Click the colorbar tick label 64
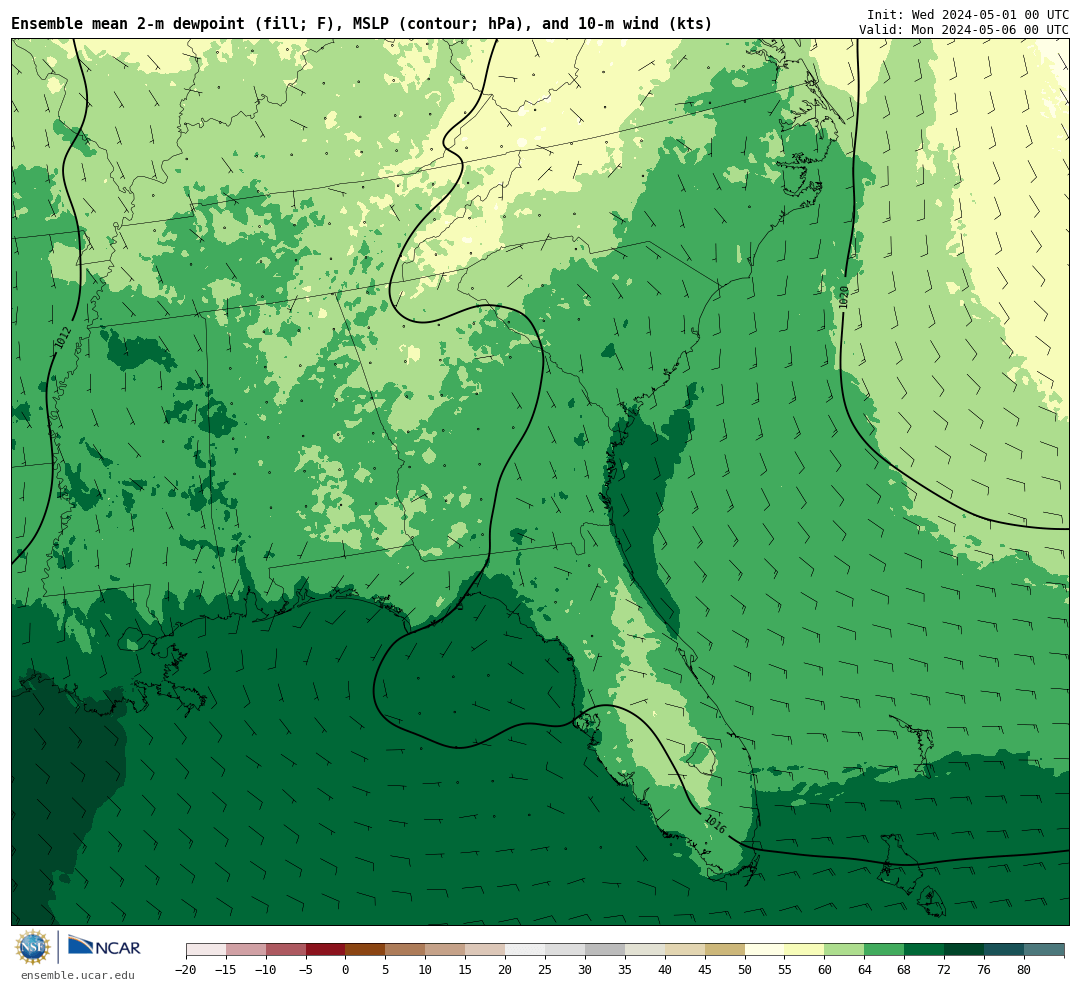Screen dimensions: 1080x988 click(865, 970)
